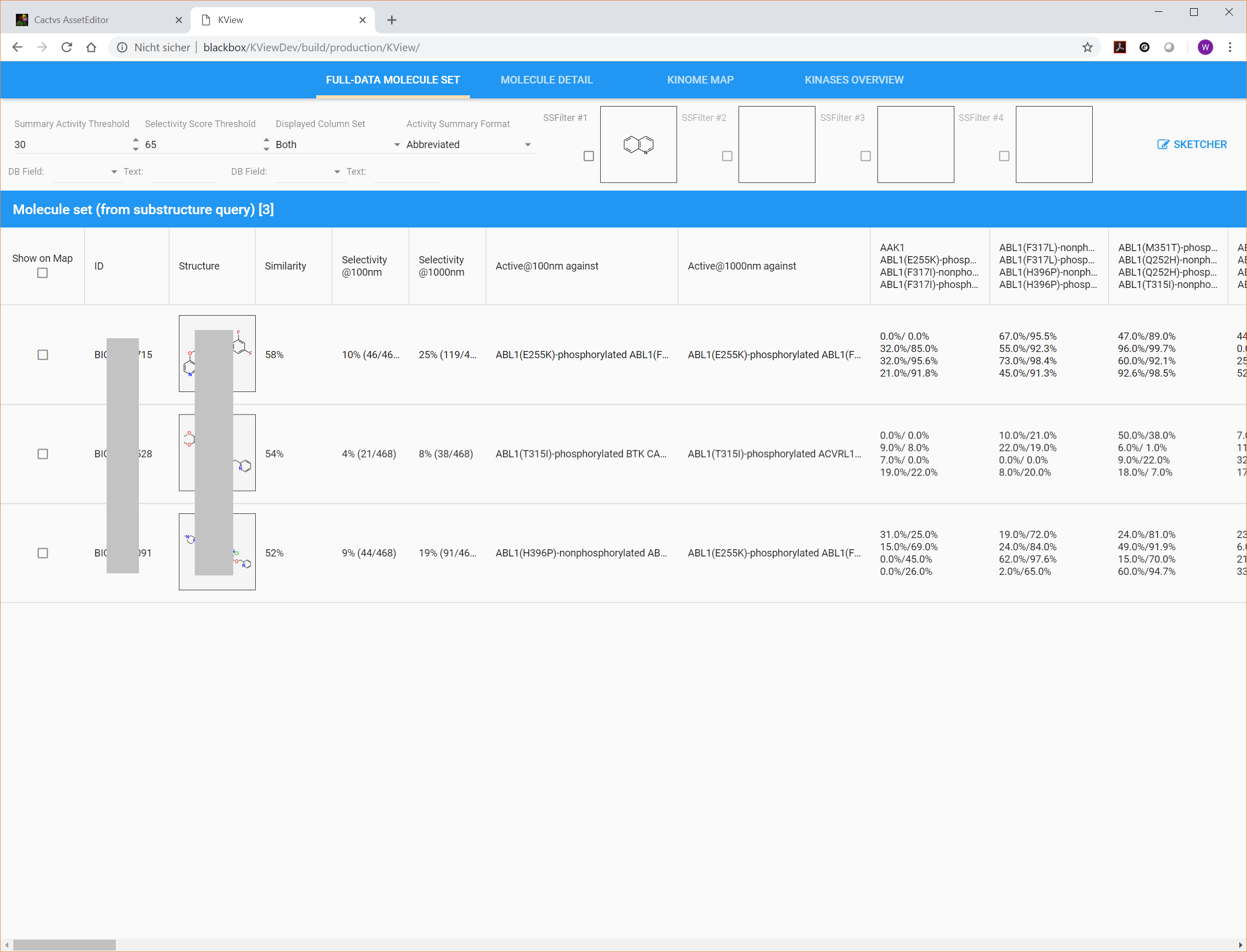
Task: Click the quinoline structure in SSFilter #1
Action: (638, 144)
